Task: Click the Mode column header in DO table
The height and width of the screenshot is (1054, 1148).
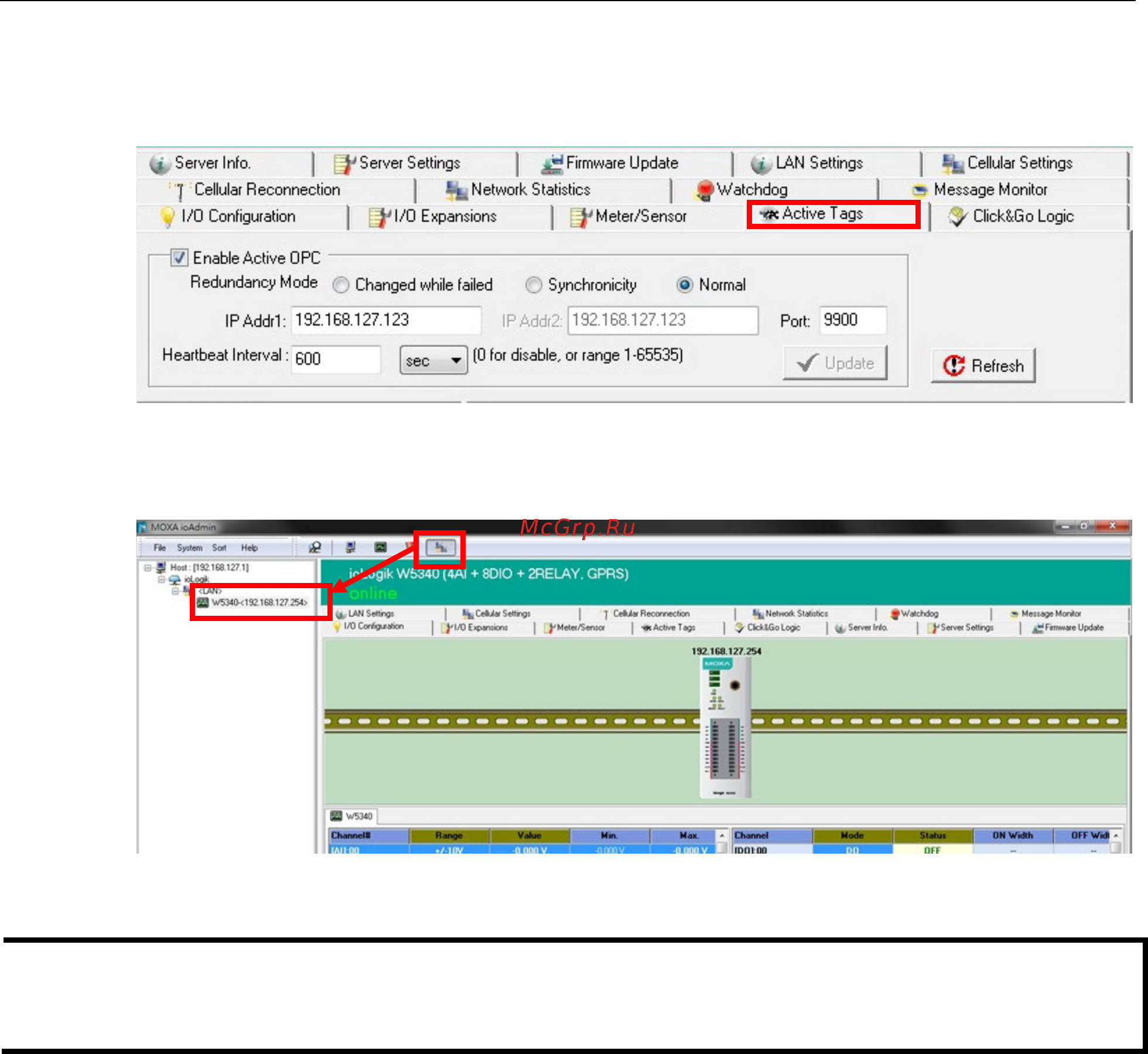Action: [x=852, y=835]
